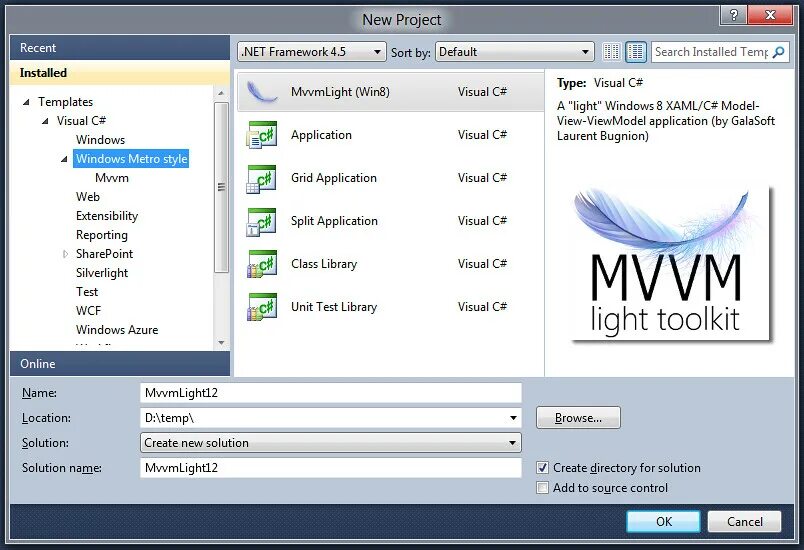The width and height of the screenshot is (804, 550).
Task: Collapse the Templates tree node
Action: (x=26, y=102)
